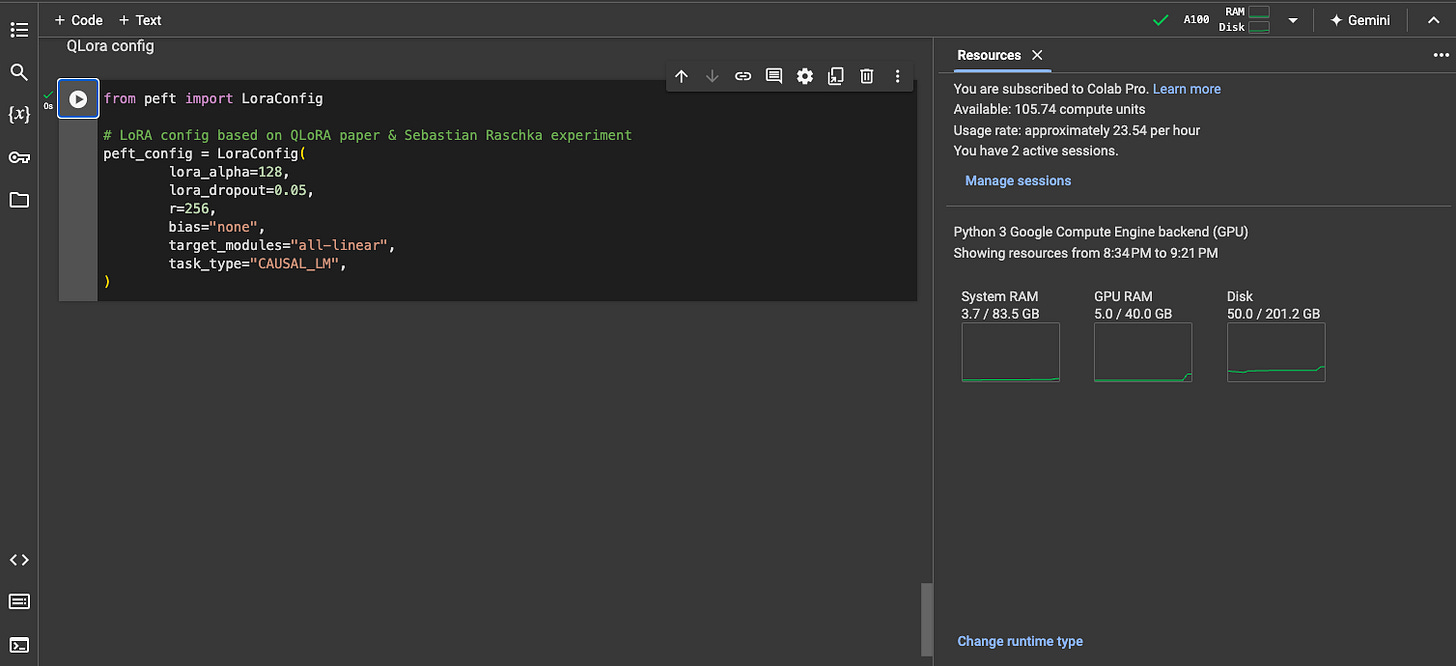Copy link to cell icon
The height and width of the screenshot is (666, 1456).
[743, 76]
